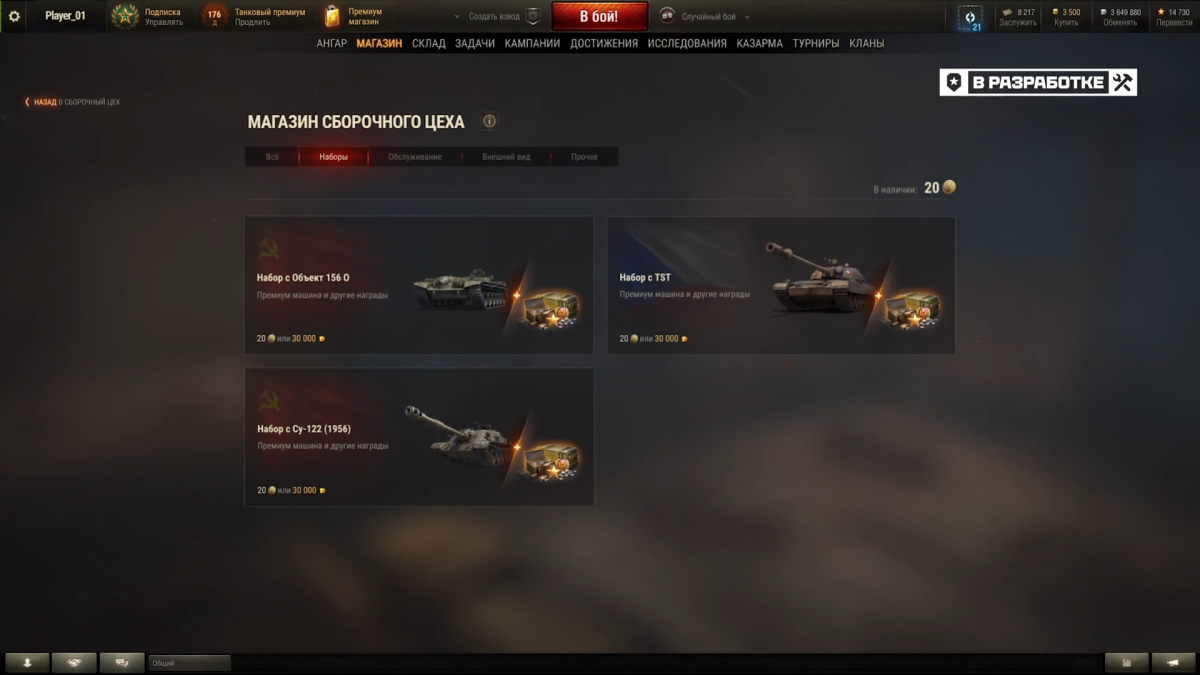This screenshot has height=675, width=1200.
Task: Click the subscription emblem icon
Action: point(125,16)
